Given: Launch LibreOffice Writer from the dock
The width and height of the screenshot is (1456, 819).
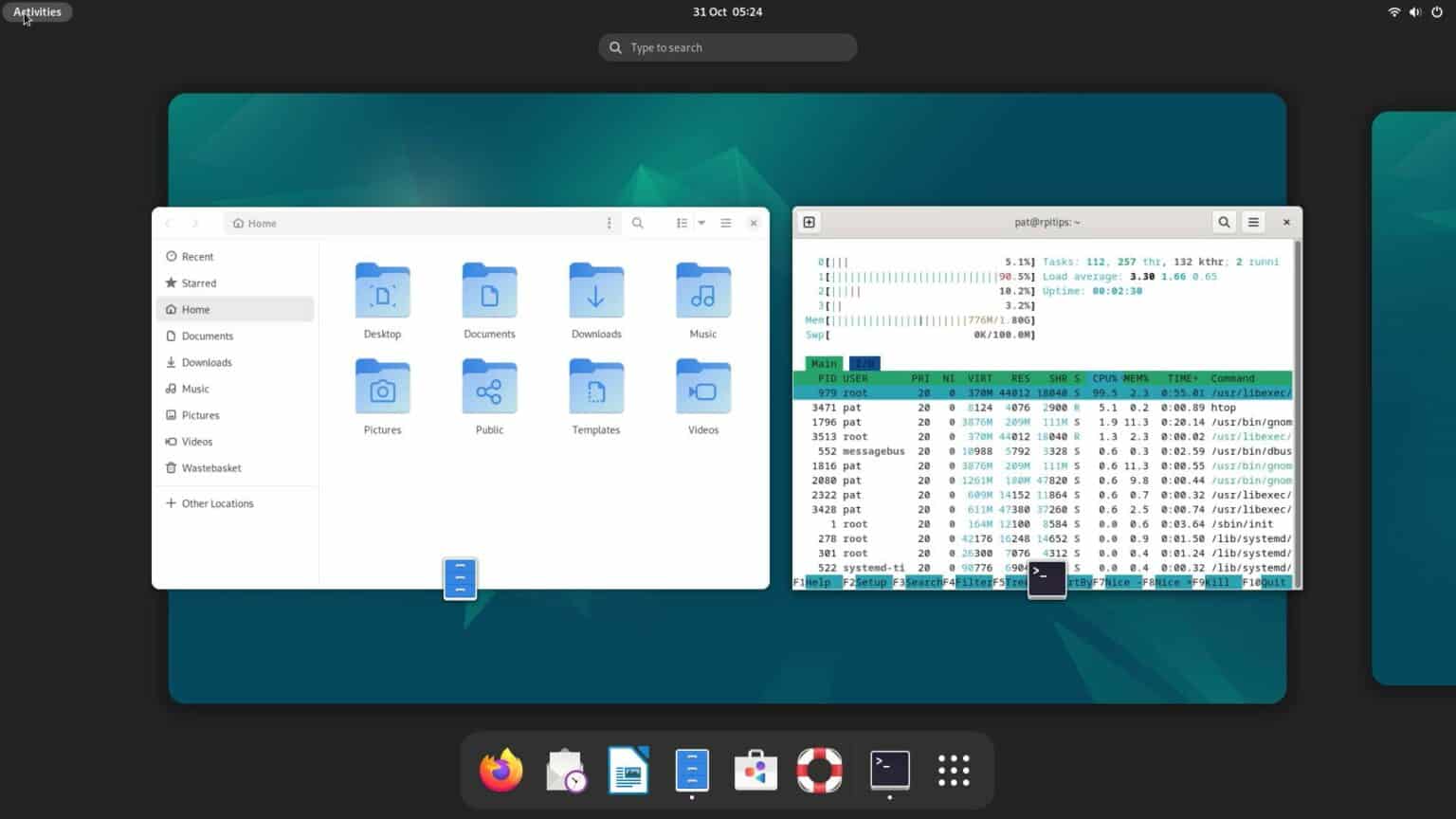Looking at the screenshot, I should click(628, 771).
